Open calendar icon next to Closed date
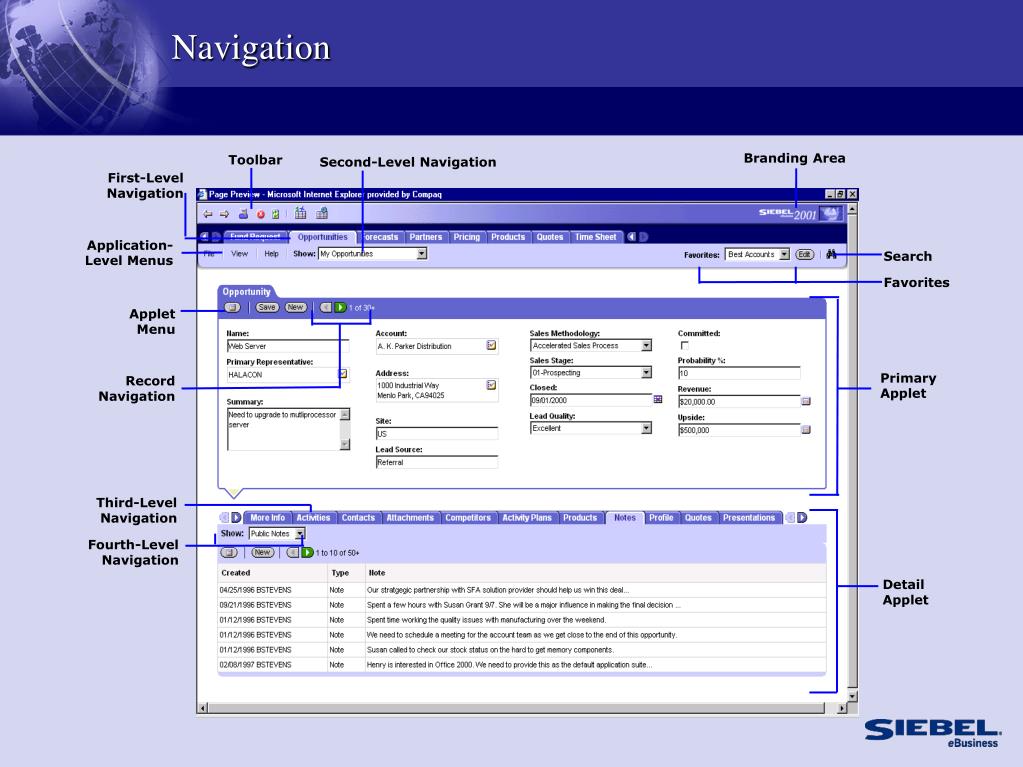This screenshot has width=1023, height=767. click(658, 399)
